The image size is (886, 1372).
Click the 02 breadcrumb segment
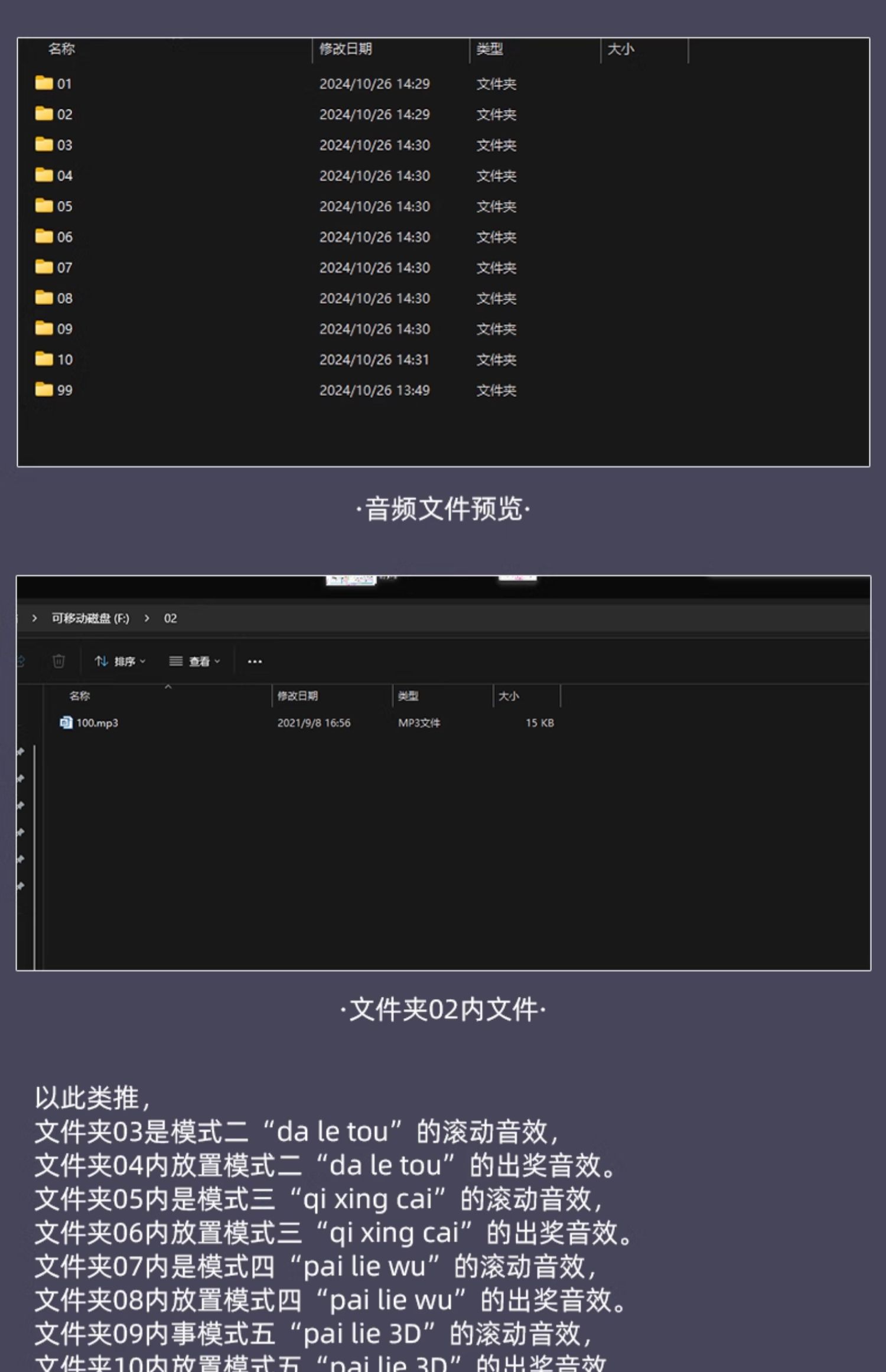(x=170, y=619)
